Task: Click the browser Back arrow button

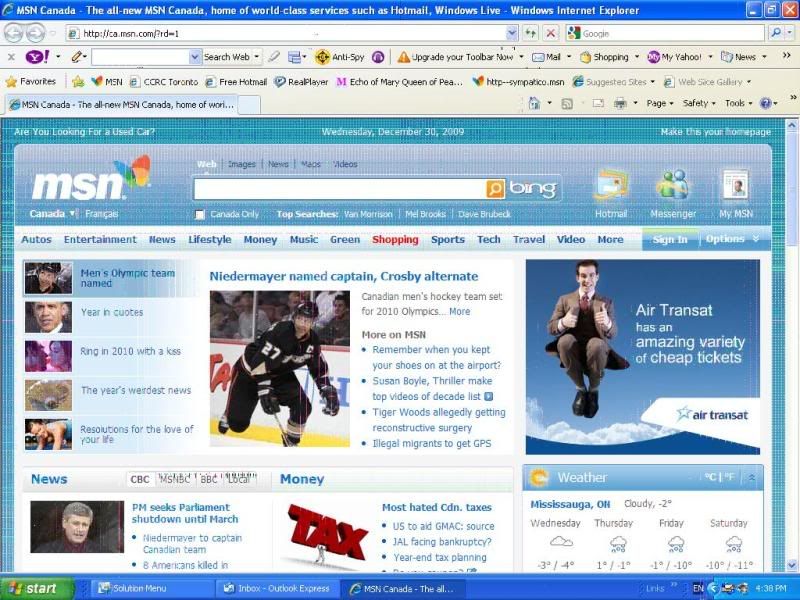Action: click(x=14, y=34)
